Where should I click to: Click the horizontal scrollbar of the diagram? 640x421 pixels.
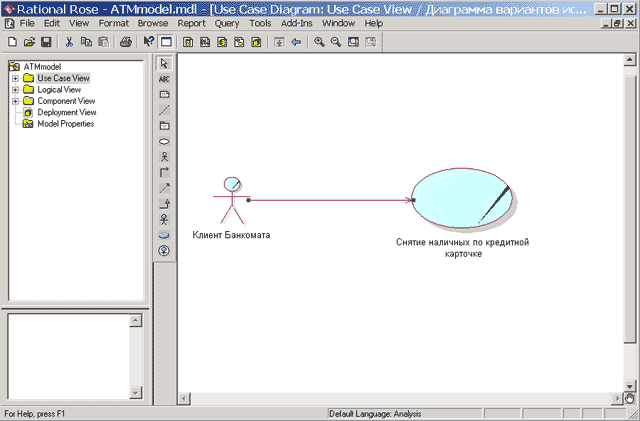pos(400,398)
